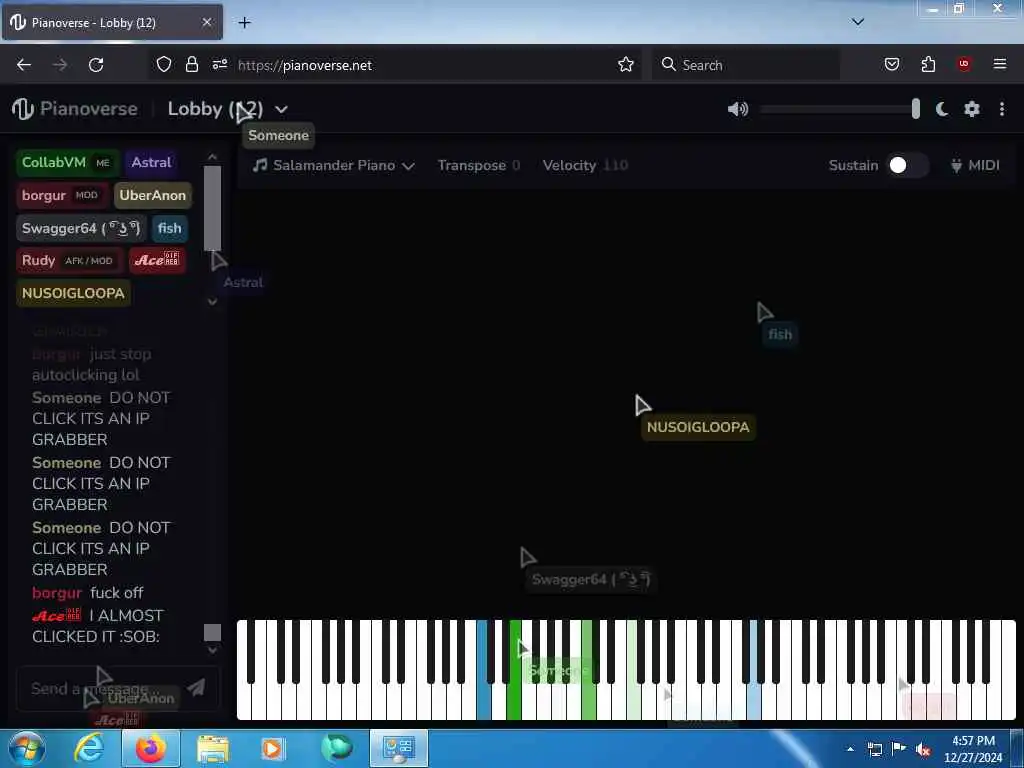1024x768 pixels.
Task: Click the Velocity control
Action: pos(585,166)
